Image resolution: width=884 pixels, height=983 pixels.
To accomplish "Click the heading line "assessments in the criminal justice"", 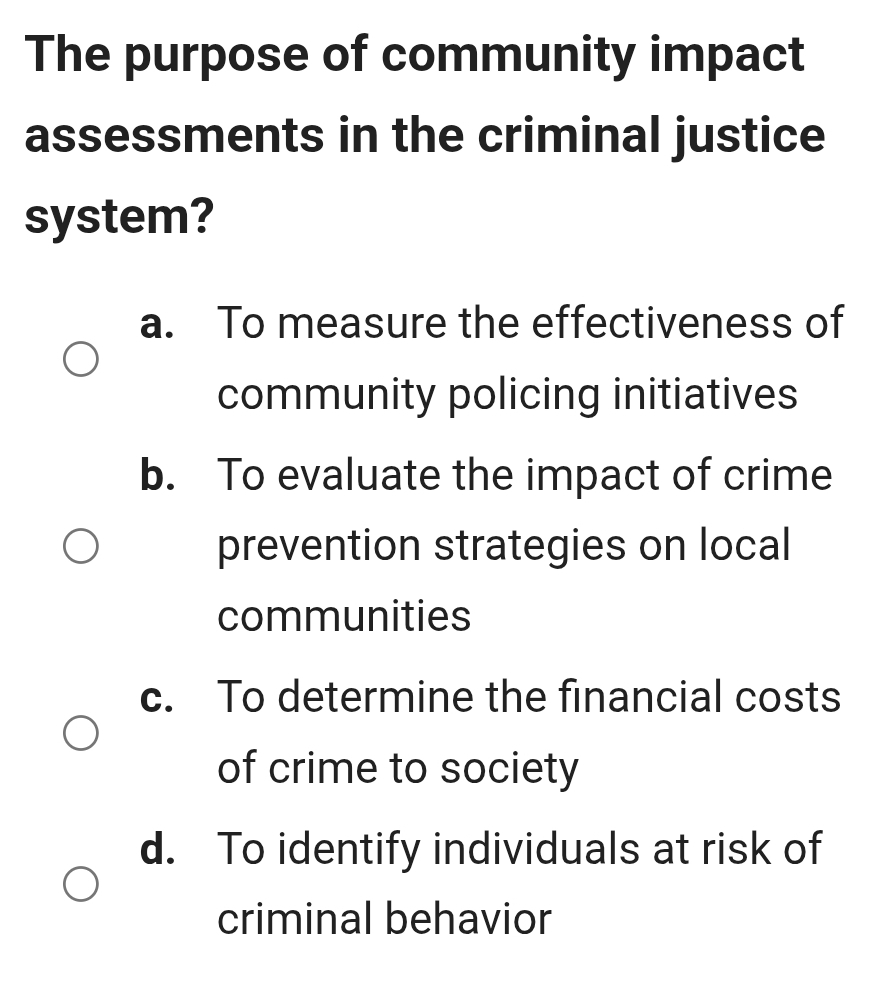I will (425, 135).
